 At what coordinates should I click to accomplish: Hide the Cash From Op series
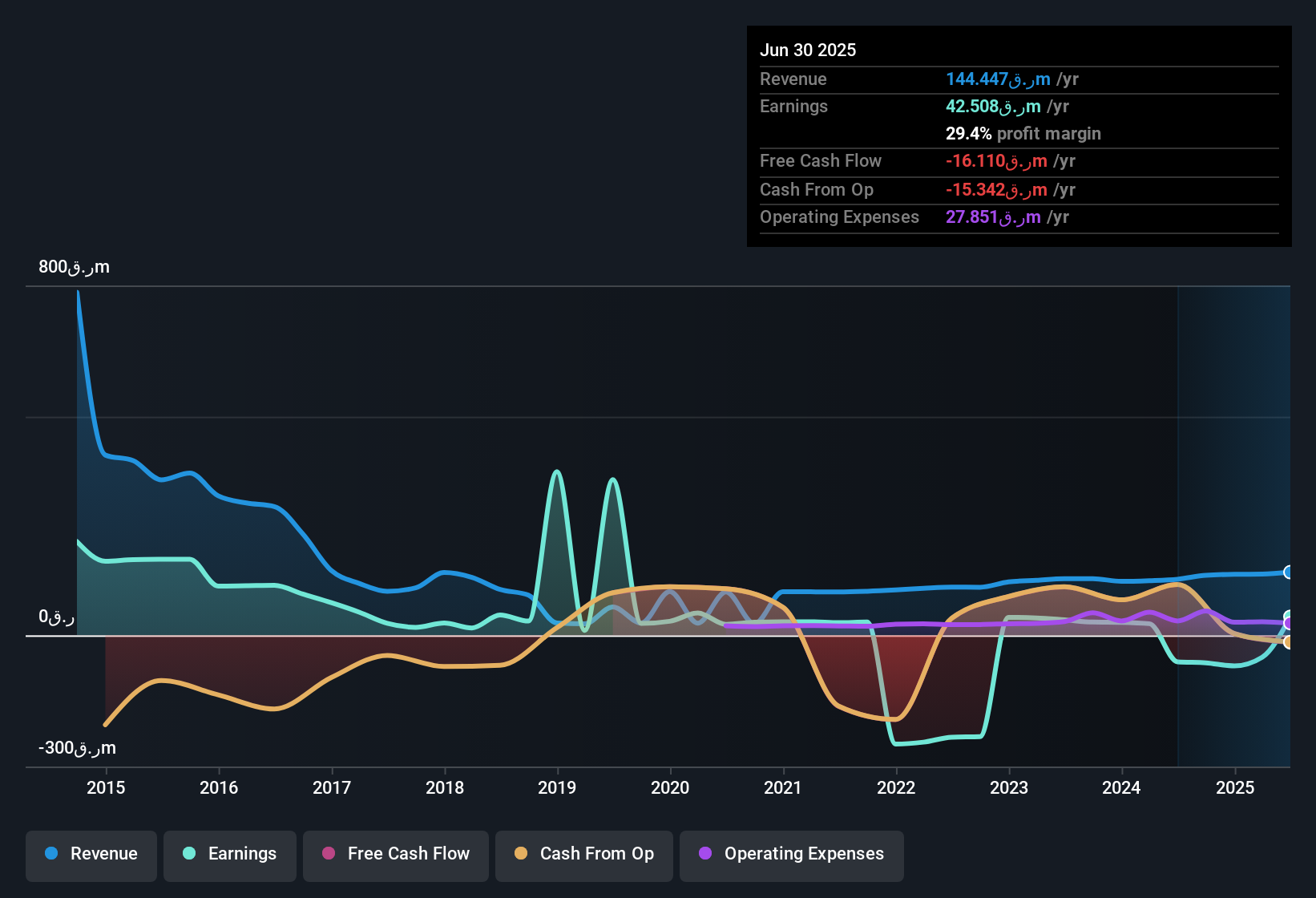[584, 854]
